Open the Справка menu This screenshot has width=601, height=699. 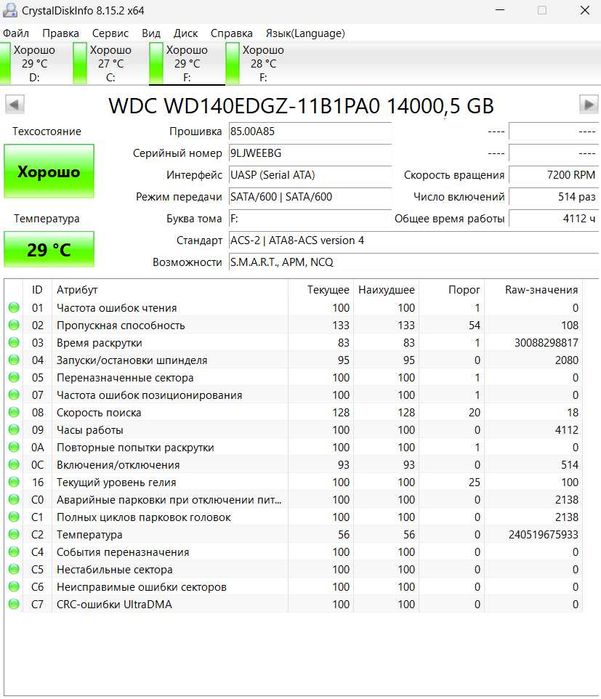[x=231, y=33]
